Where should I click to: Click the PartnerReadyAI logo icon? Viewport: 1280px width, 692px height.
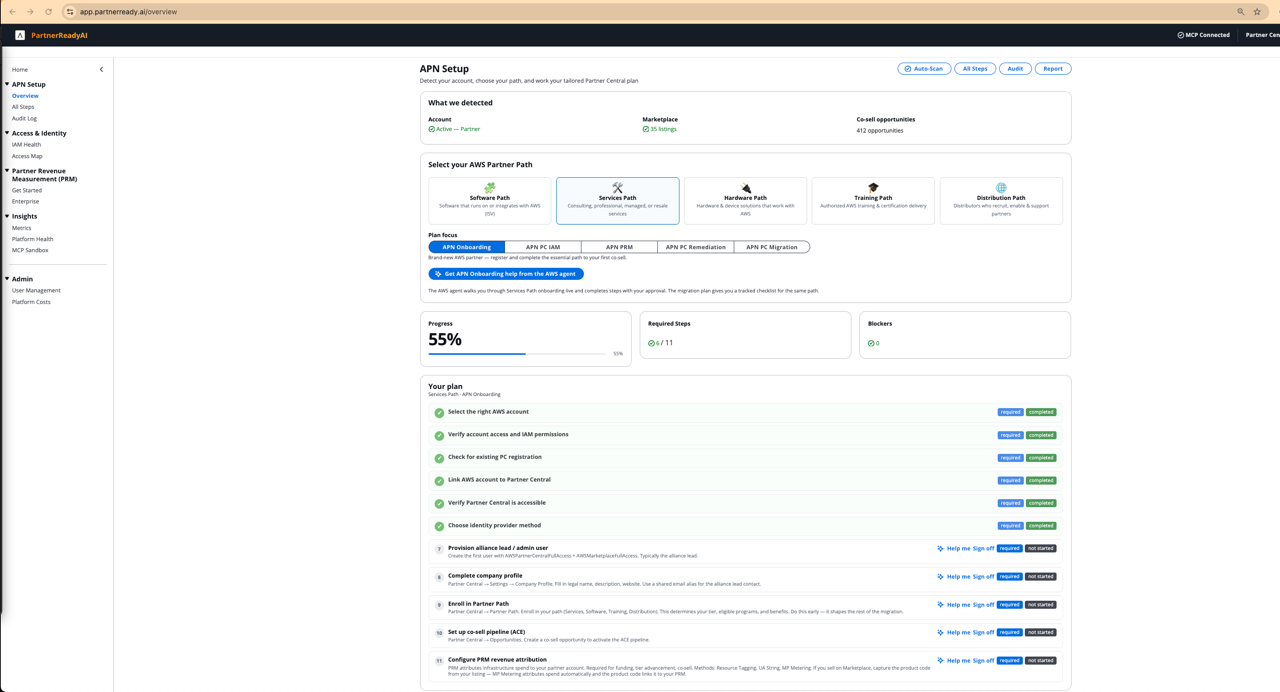point(20,35)
